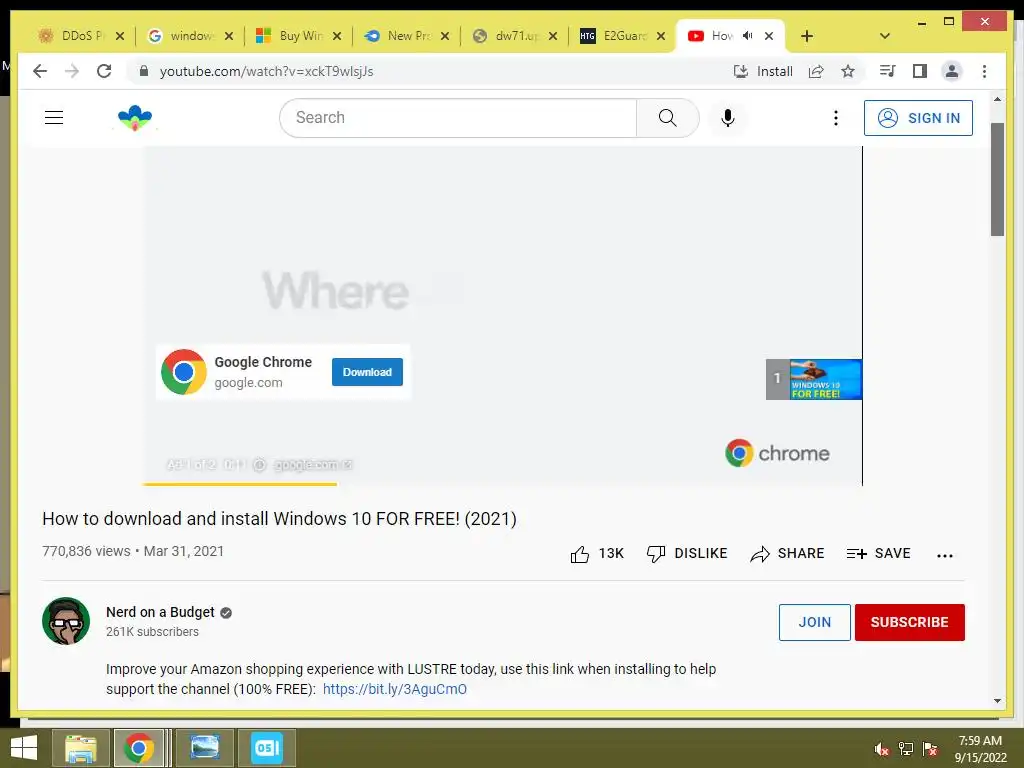Screen dimensions: 1024x768
Task: Open Chrome profile avatar menu
Action: point(952,71)
